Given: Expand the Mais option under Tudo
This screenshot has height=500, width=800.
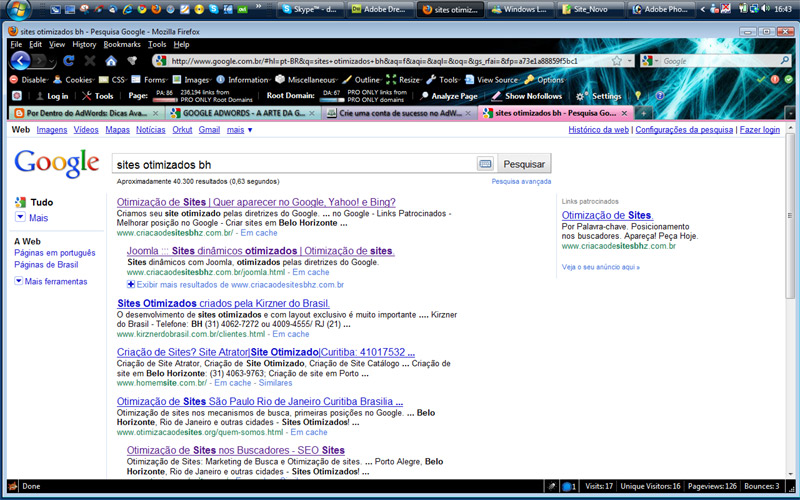Looking at the screenshot, I should (x=32, y=218).
